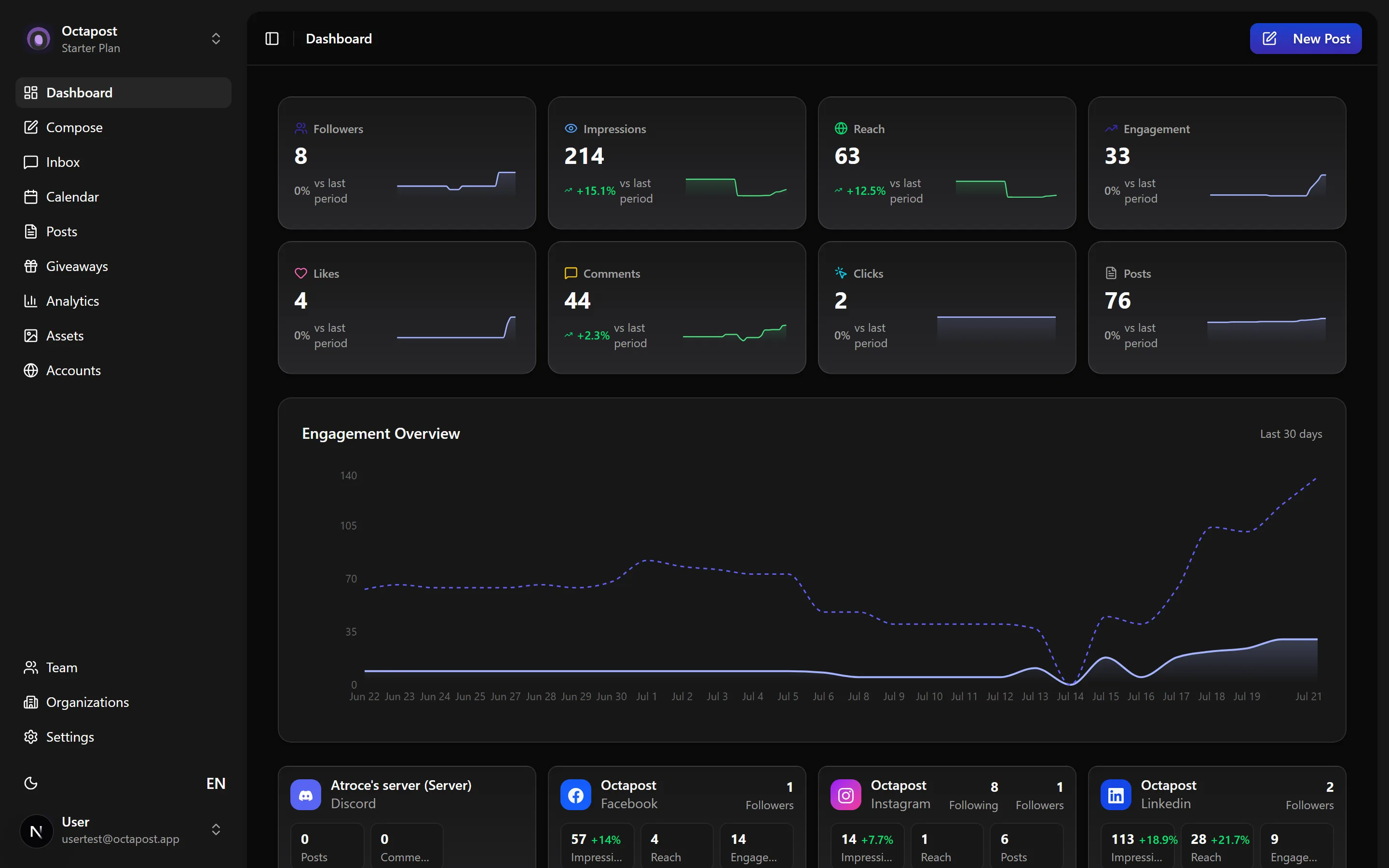Viewport: 1389px width, 868px height.
Task: Click the Posts document icon in sidebar
Action: [x=31, y=231]
